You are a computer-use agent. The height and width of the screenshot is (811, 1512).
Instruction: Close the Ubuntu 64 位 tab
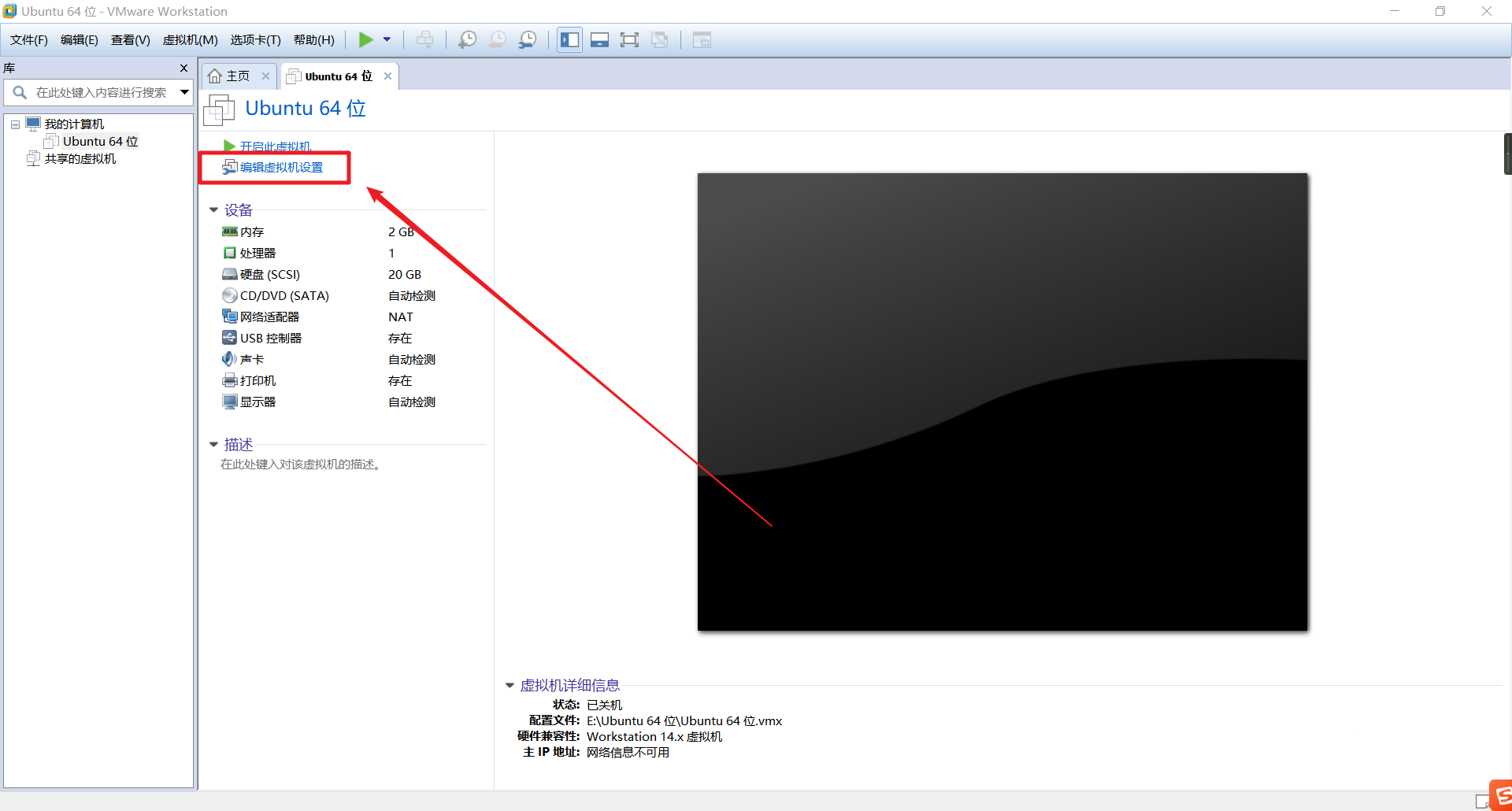[388, 76]
